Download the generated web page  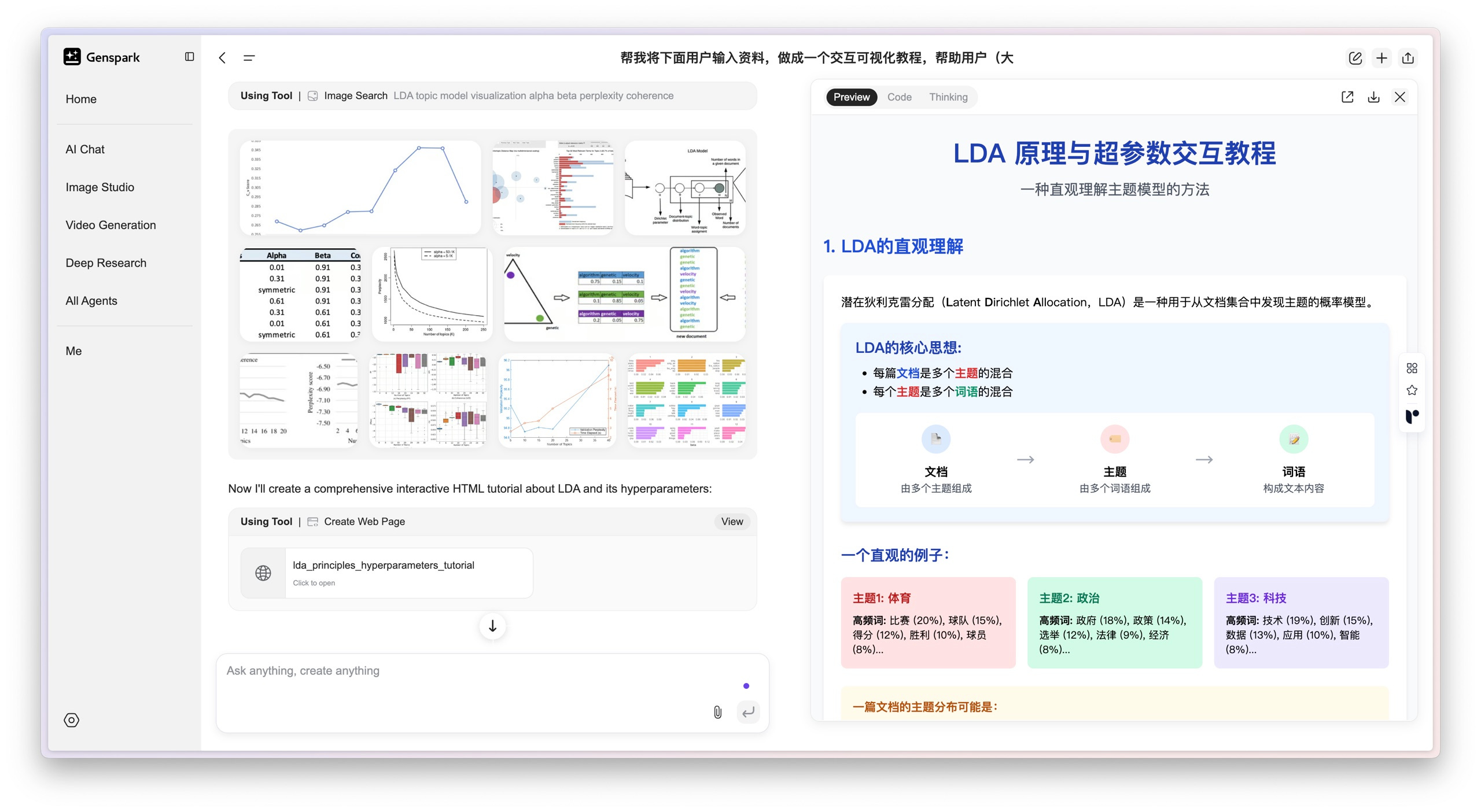tap(1373, 97)
